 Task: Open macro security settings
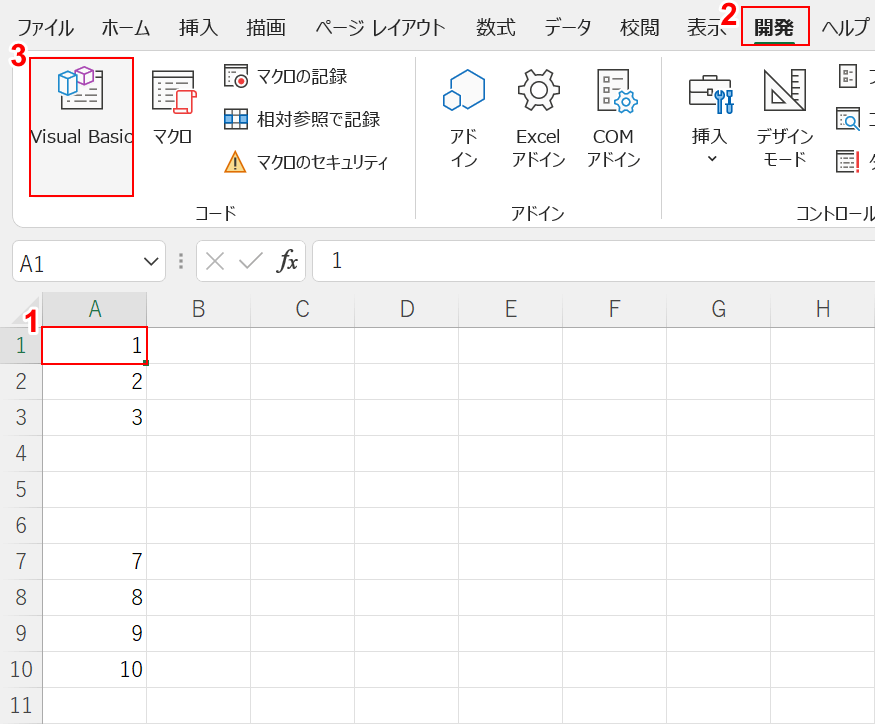click(306, 162)
